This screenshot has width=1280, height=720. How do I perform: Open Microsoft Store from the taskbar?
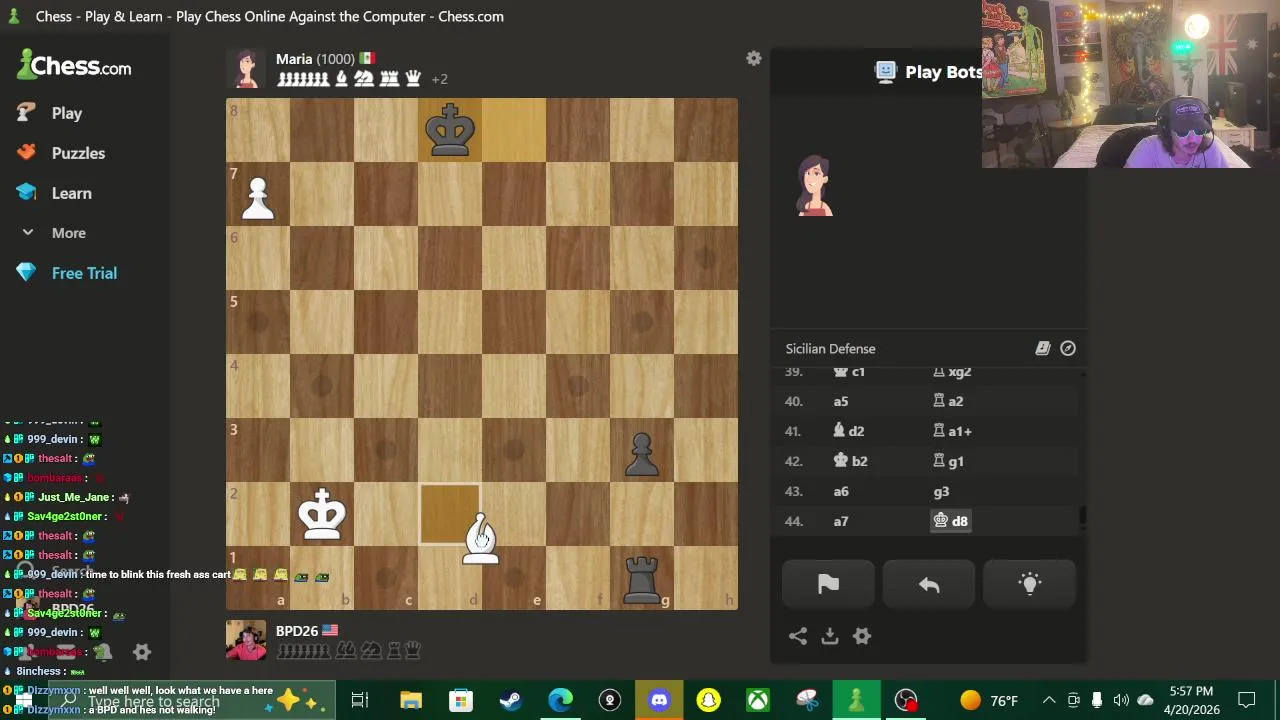(460, 700)
